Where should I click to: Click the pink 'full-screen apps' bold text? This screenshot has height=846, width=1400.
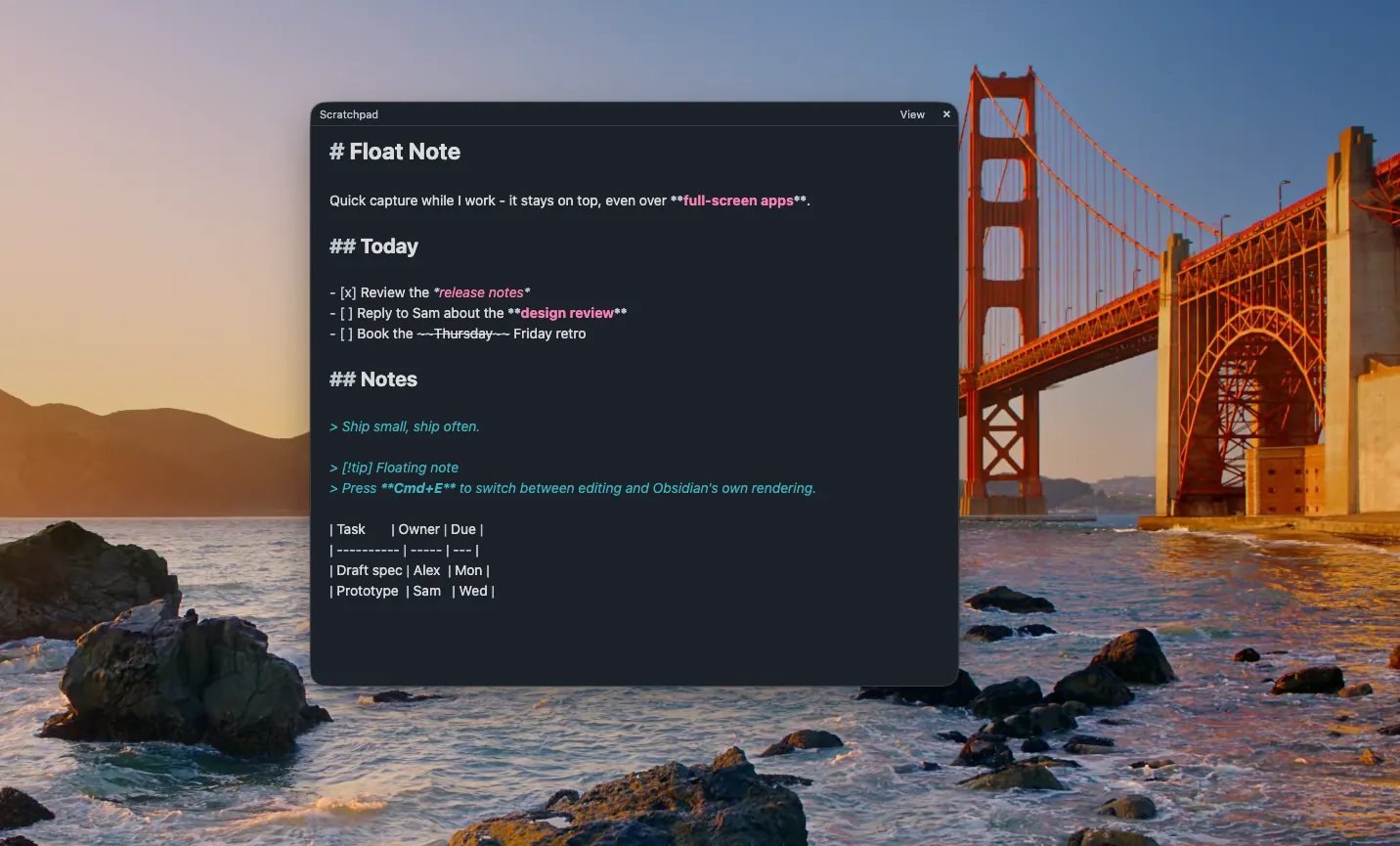tap(738, 200)
